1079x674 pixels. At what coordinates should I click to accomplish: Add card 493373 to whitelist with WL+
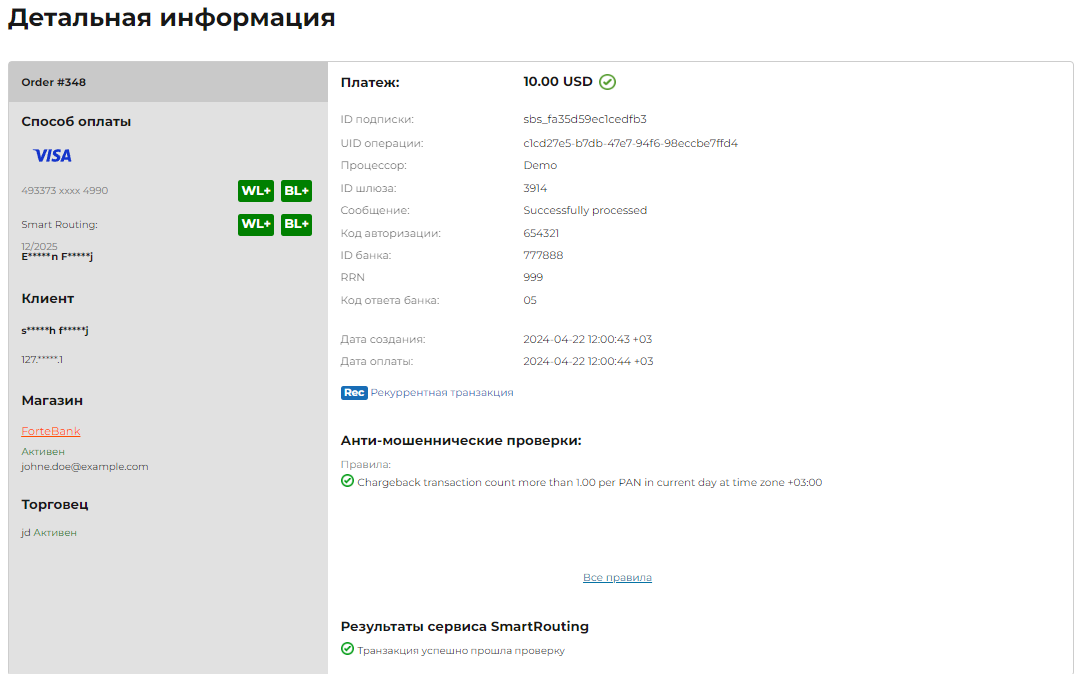click(x=256, y=191)
